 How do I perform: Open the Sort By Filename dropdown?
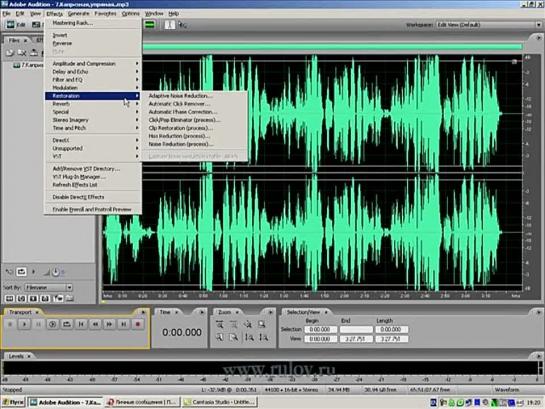click(x=49, y=287)
